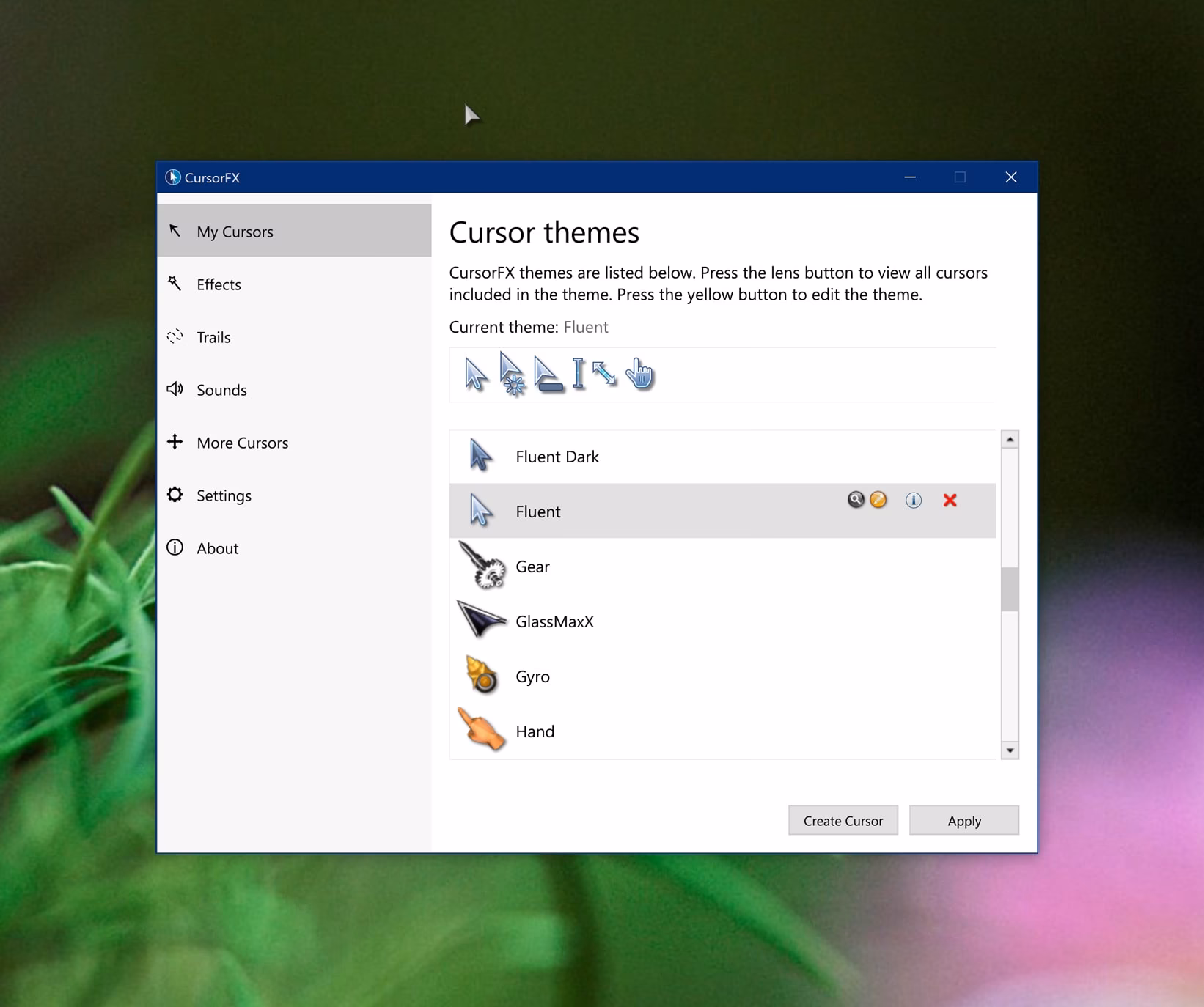Click the Hand cursor thumbnail
This screenshot has height=1007, width=1204.
pyautogui.click(x=482, y=729)
